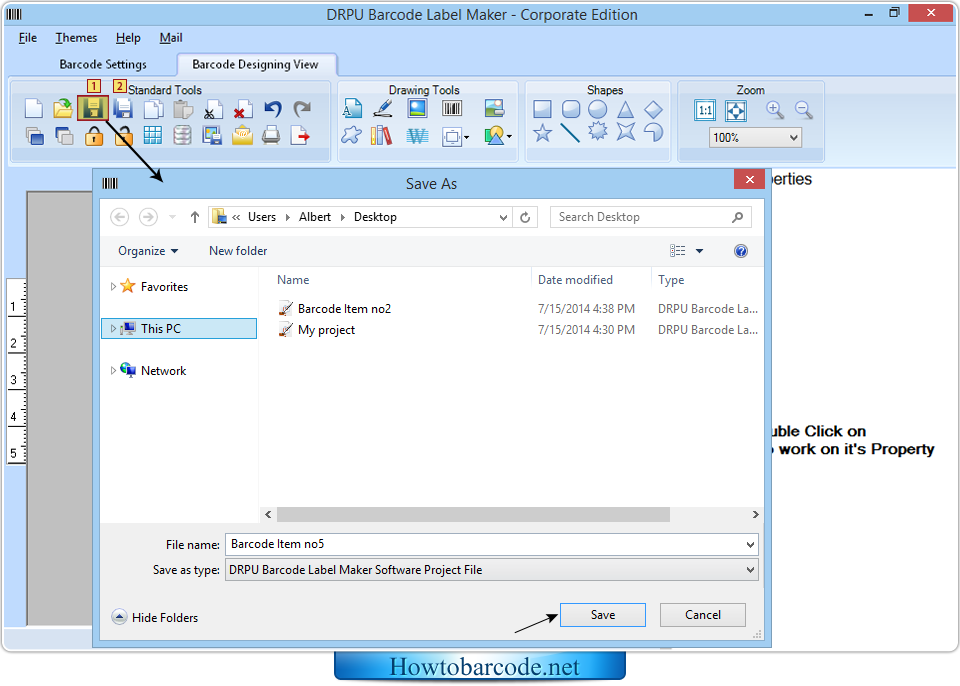Open the File menu

click(x=28, y=38)
